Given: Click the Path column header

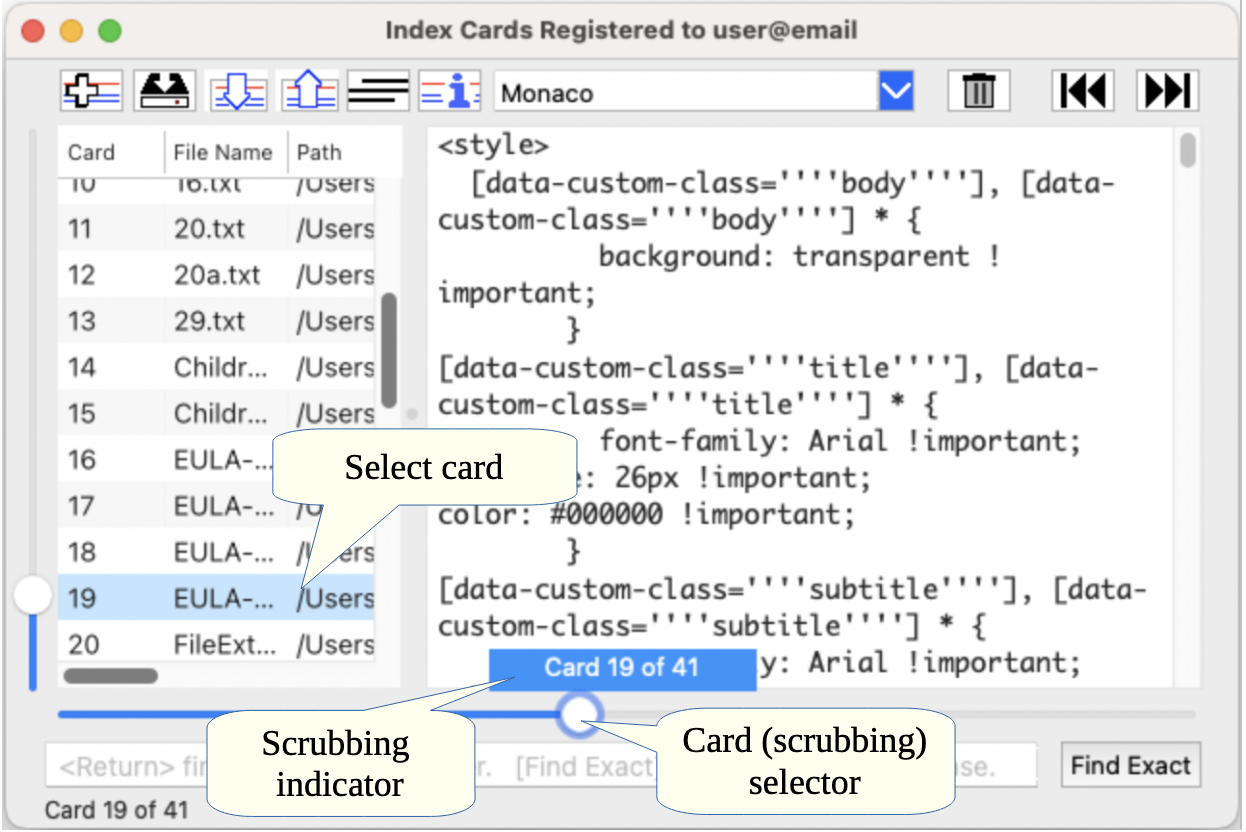Looking at the screenshot, I should tap(320, 152).
